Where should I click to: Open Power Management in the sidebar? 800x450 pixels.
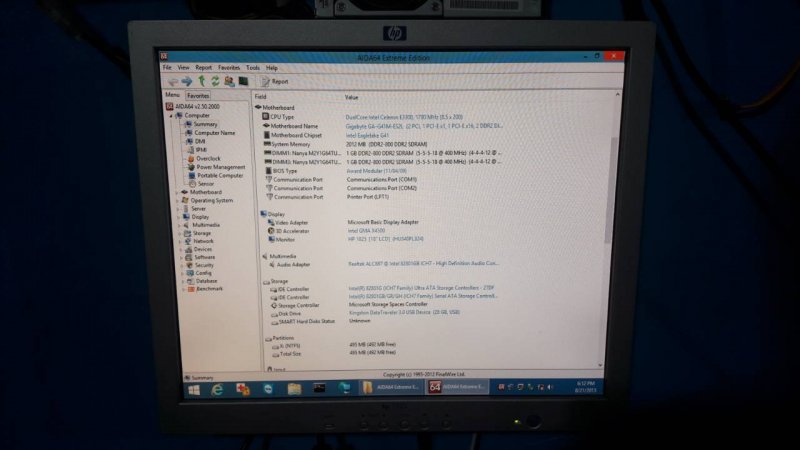pyautogui.click(x=219, y=167)
